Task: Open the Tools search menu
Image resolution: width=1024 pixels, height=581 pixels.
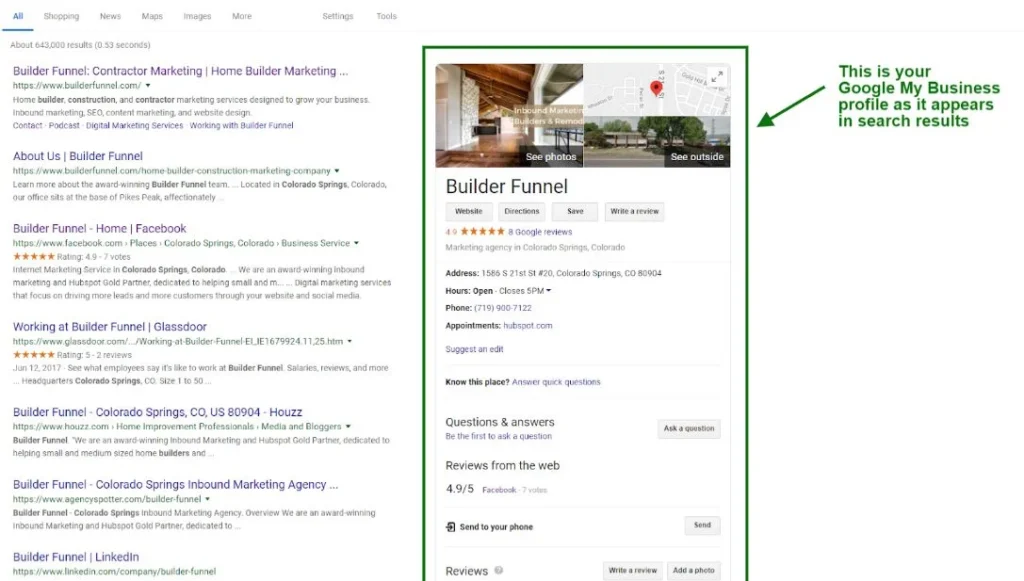Action: point(386,17)
